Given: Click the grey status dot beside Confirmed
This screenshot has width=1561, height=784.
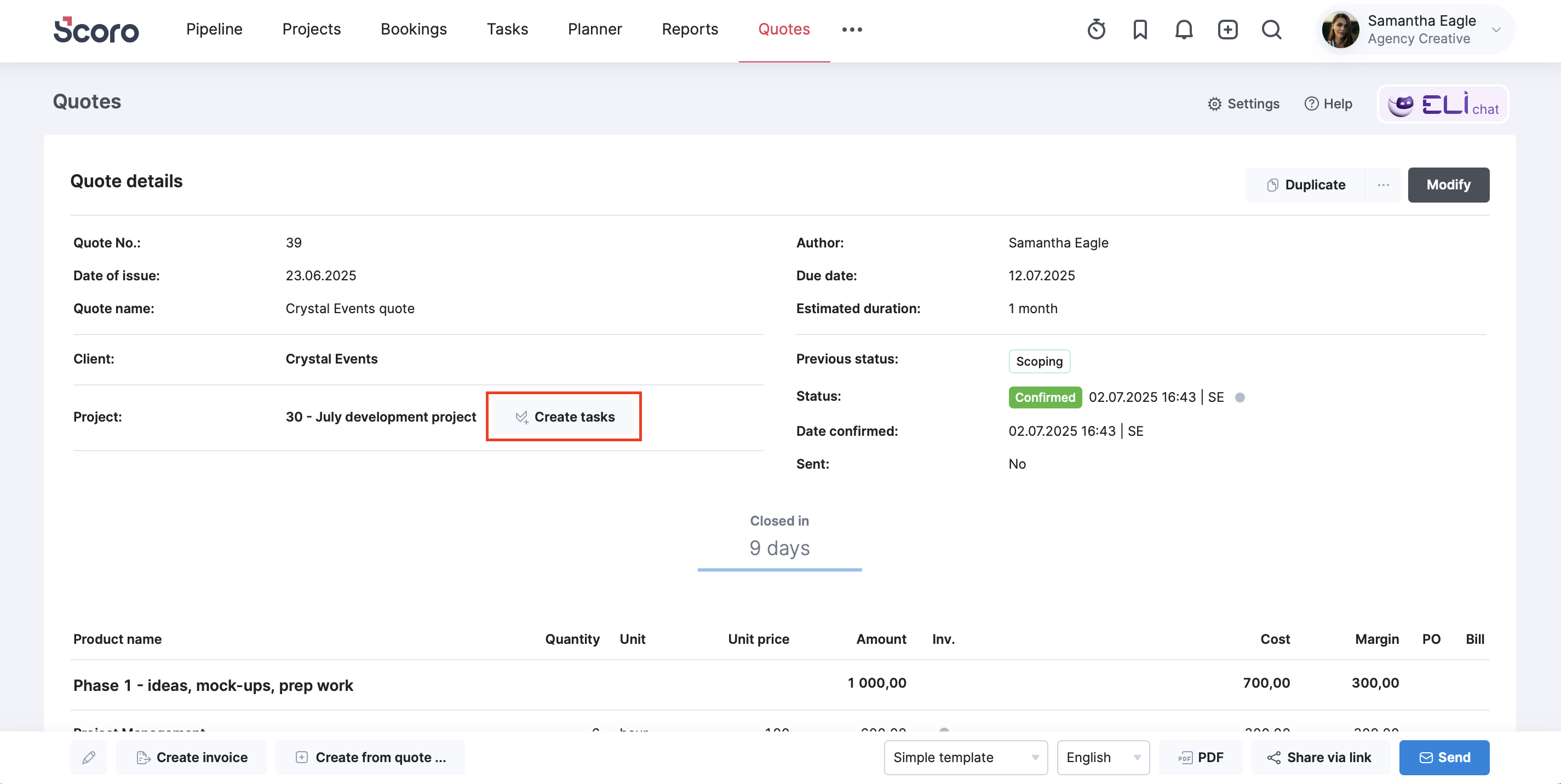Looking at the screenshot, I should point(1240,397).
